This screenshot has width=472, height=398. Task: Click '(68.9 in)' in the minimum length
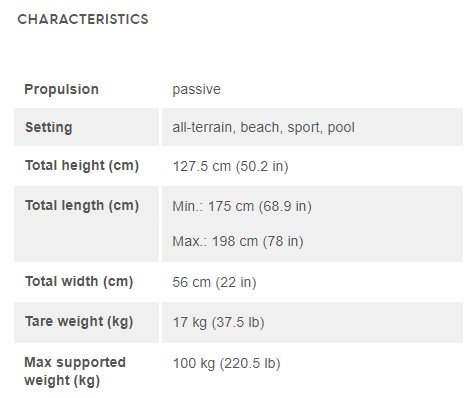(285, 206)
